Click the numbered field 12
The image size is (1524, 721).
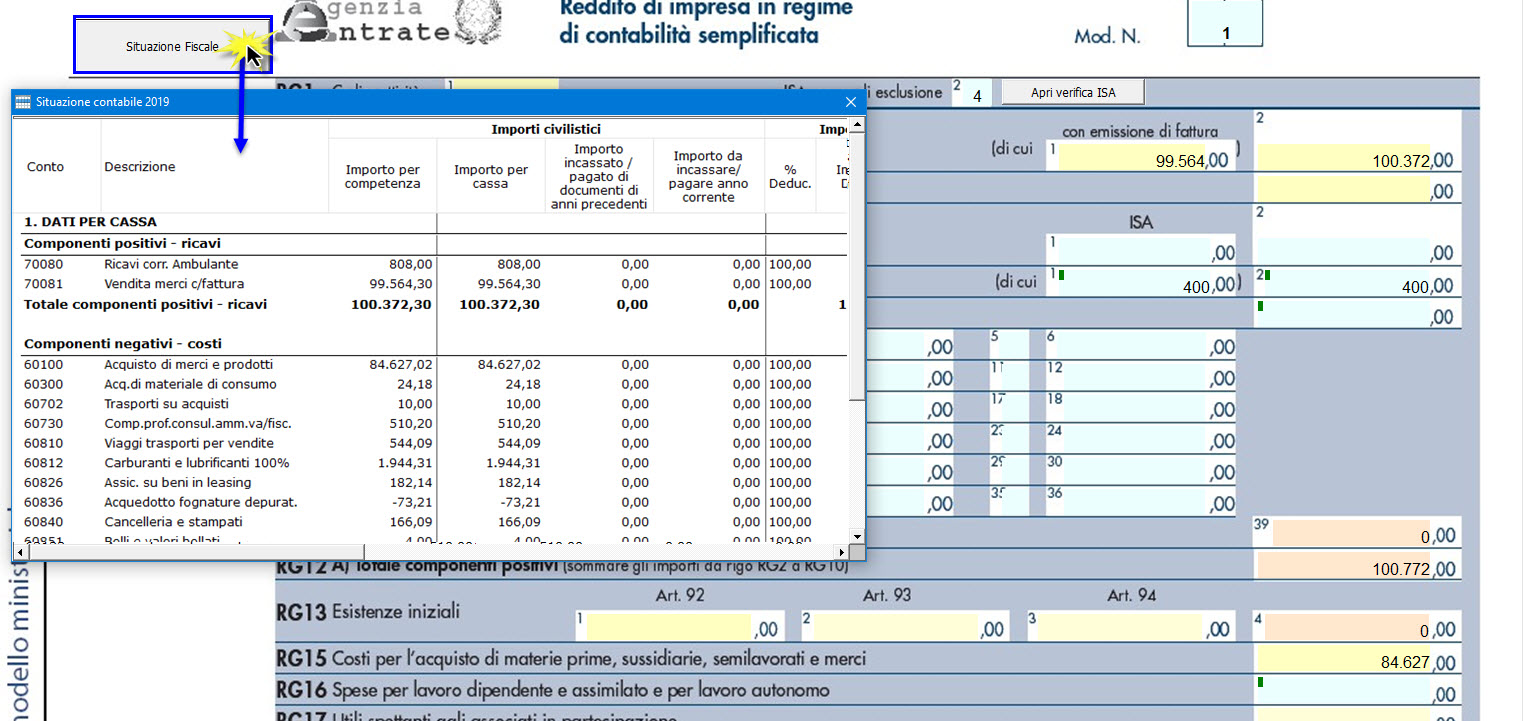1141,376
